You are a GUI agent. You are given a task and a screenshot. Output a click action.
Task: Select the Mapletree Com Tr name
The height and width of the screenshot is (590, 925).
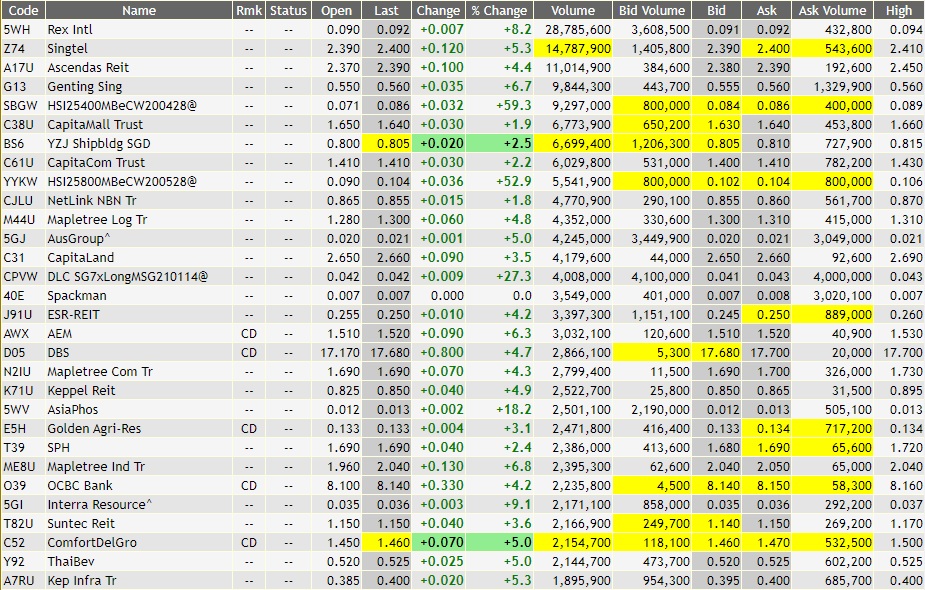point(100,371)
